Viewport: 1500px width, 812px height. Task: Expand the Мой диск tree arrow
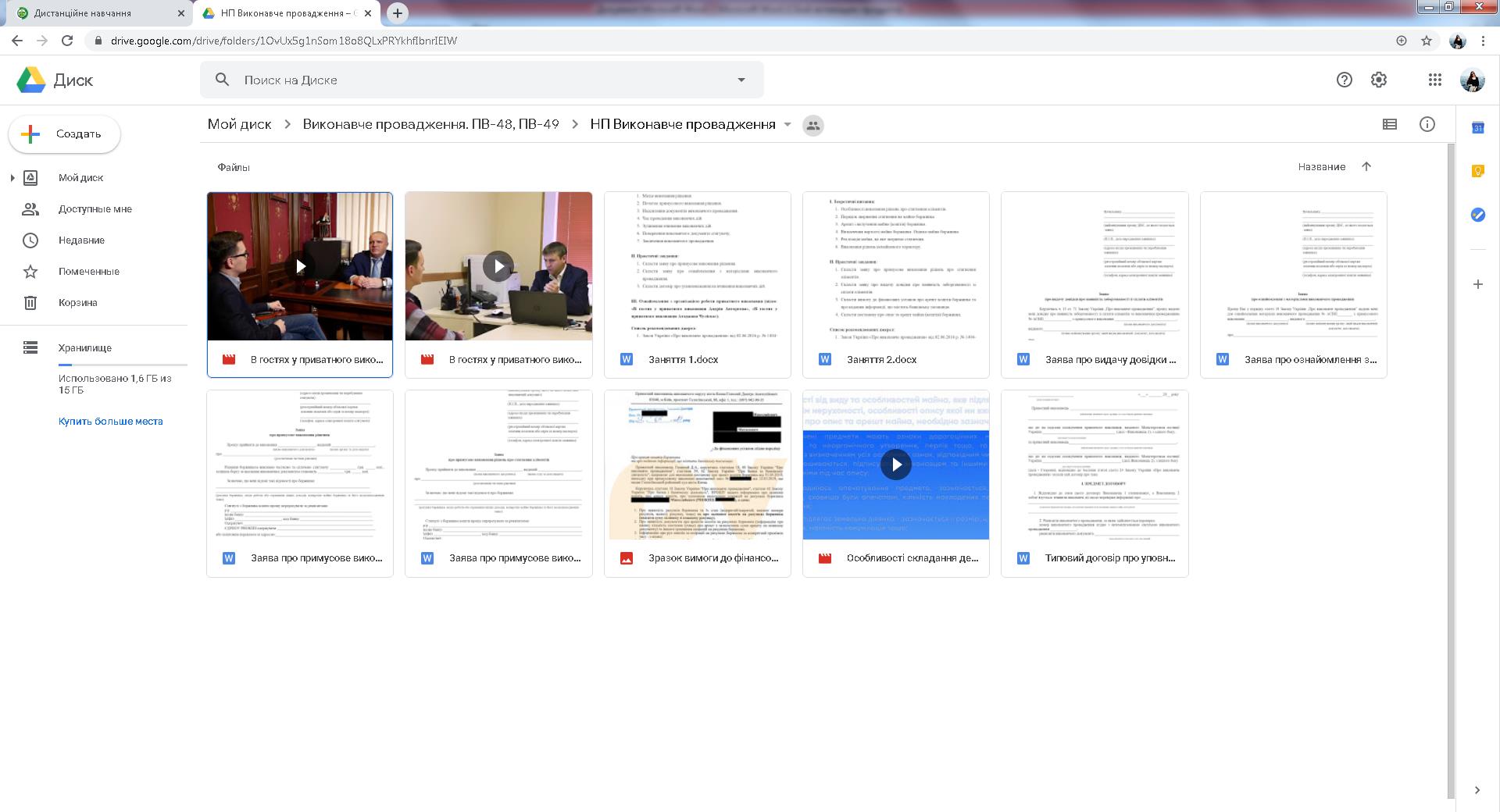tap(12, 178)
